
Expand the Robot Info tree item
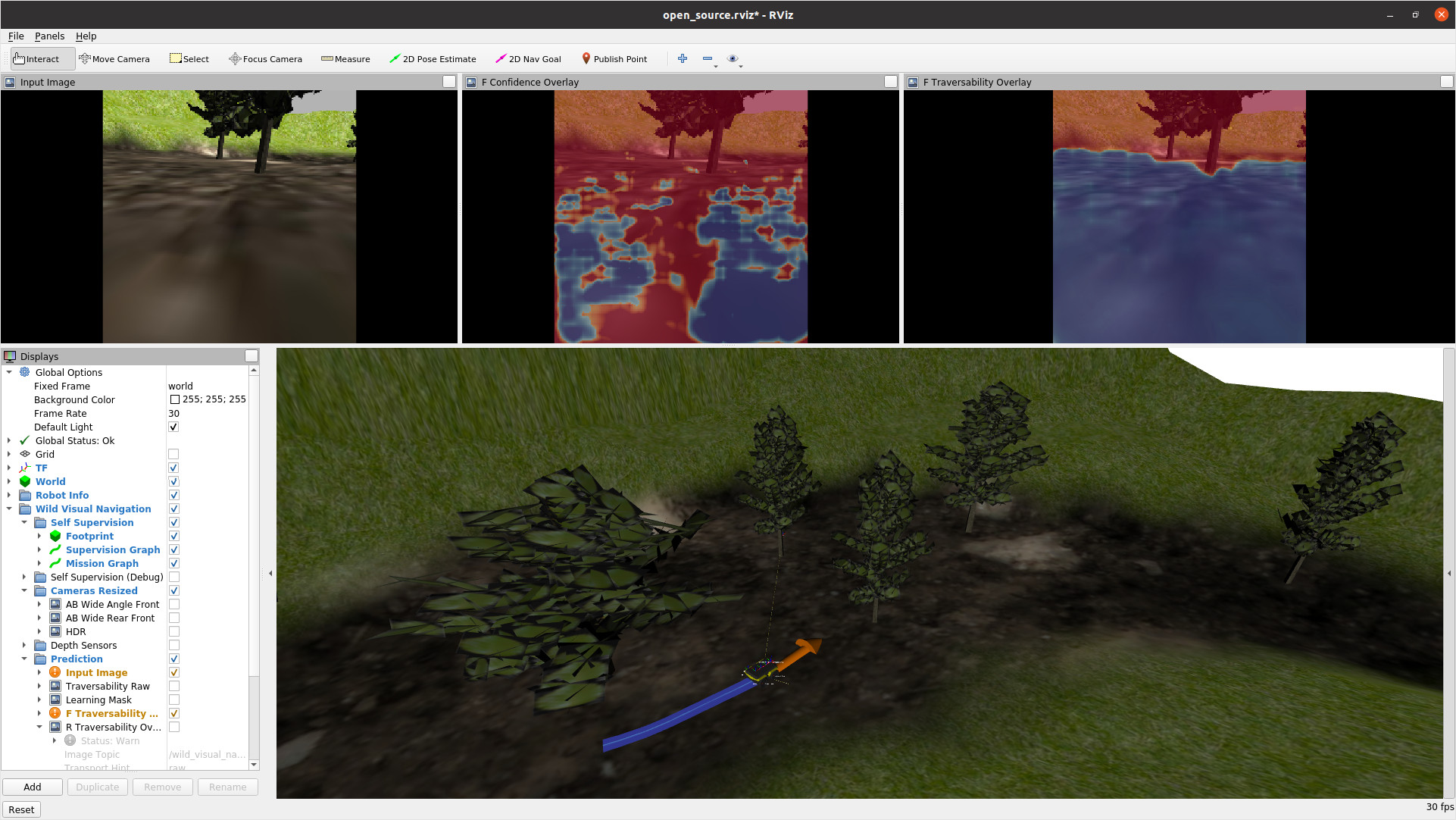tap(9, 496)
